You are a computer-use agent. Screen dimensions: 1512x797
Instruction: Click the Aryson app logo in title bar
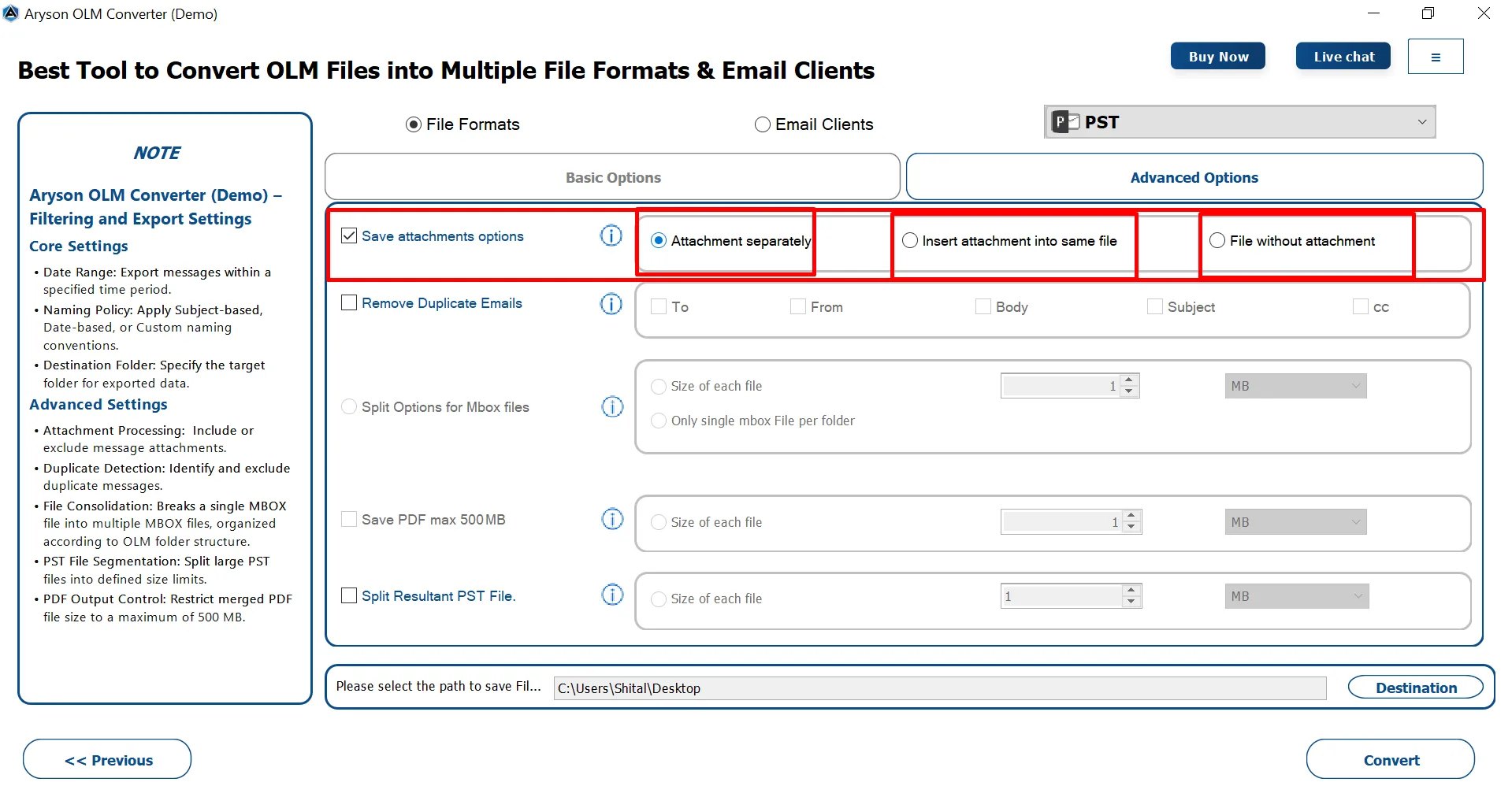[11, 13]
